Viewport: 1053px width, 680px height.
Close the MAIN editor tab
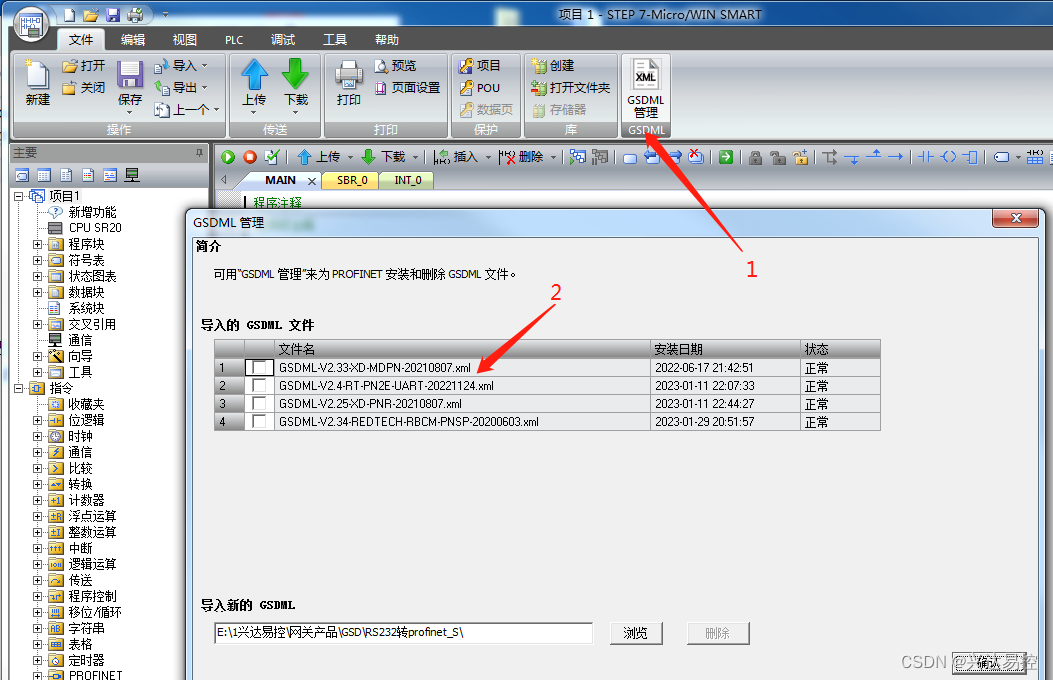tap(312, 181)
